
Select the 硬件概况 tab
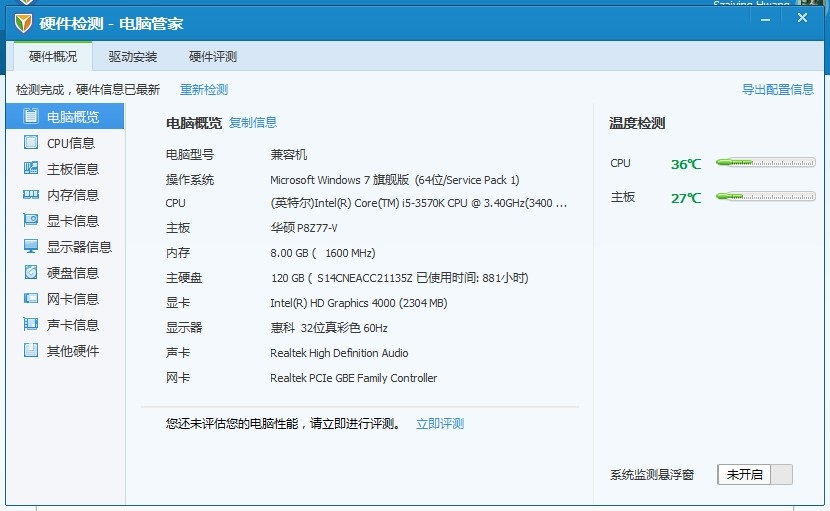[x=53, y=56]
